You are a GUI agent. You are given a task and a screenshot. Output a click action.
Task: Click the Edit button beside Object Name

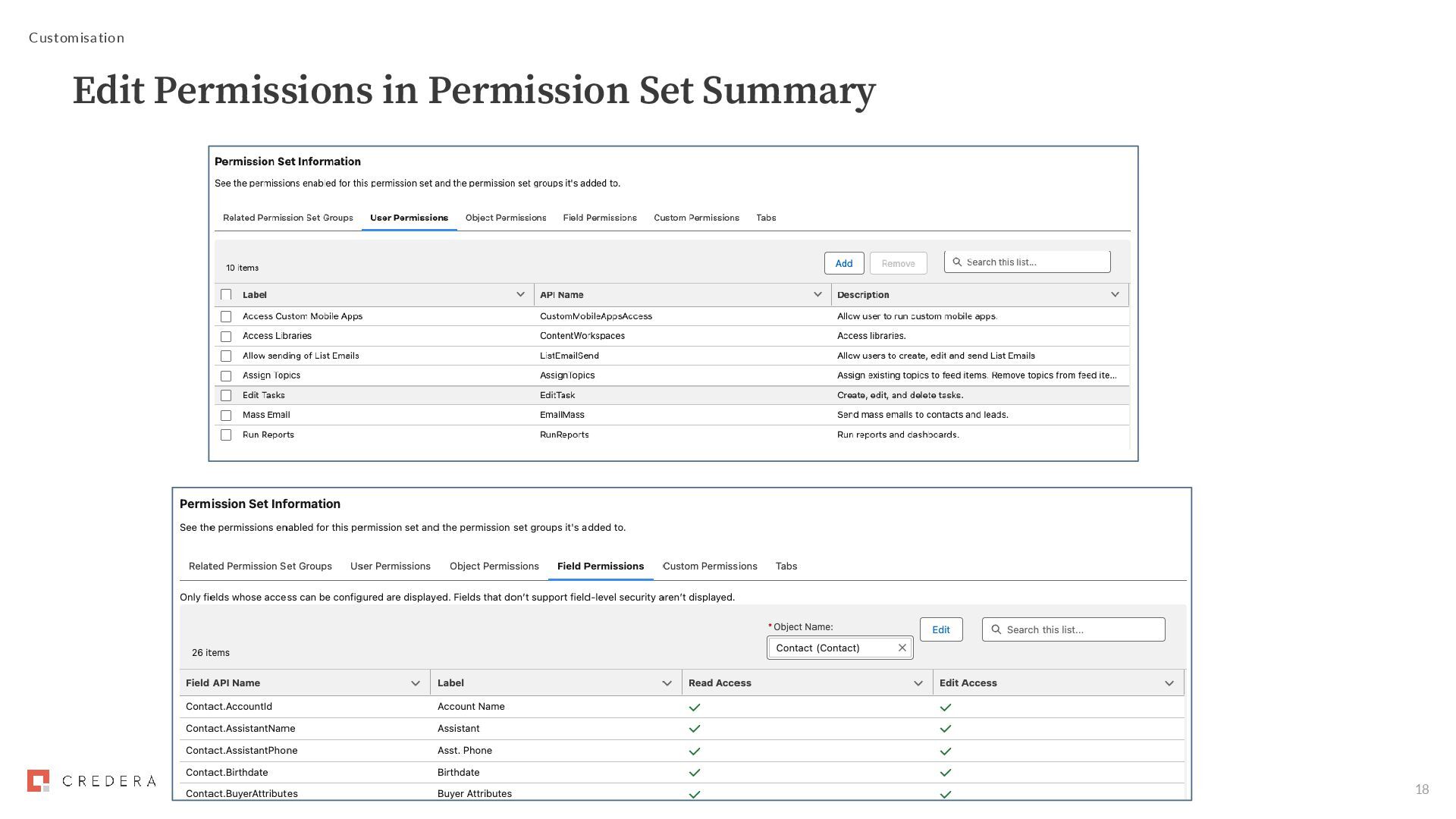(940, 629)
